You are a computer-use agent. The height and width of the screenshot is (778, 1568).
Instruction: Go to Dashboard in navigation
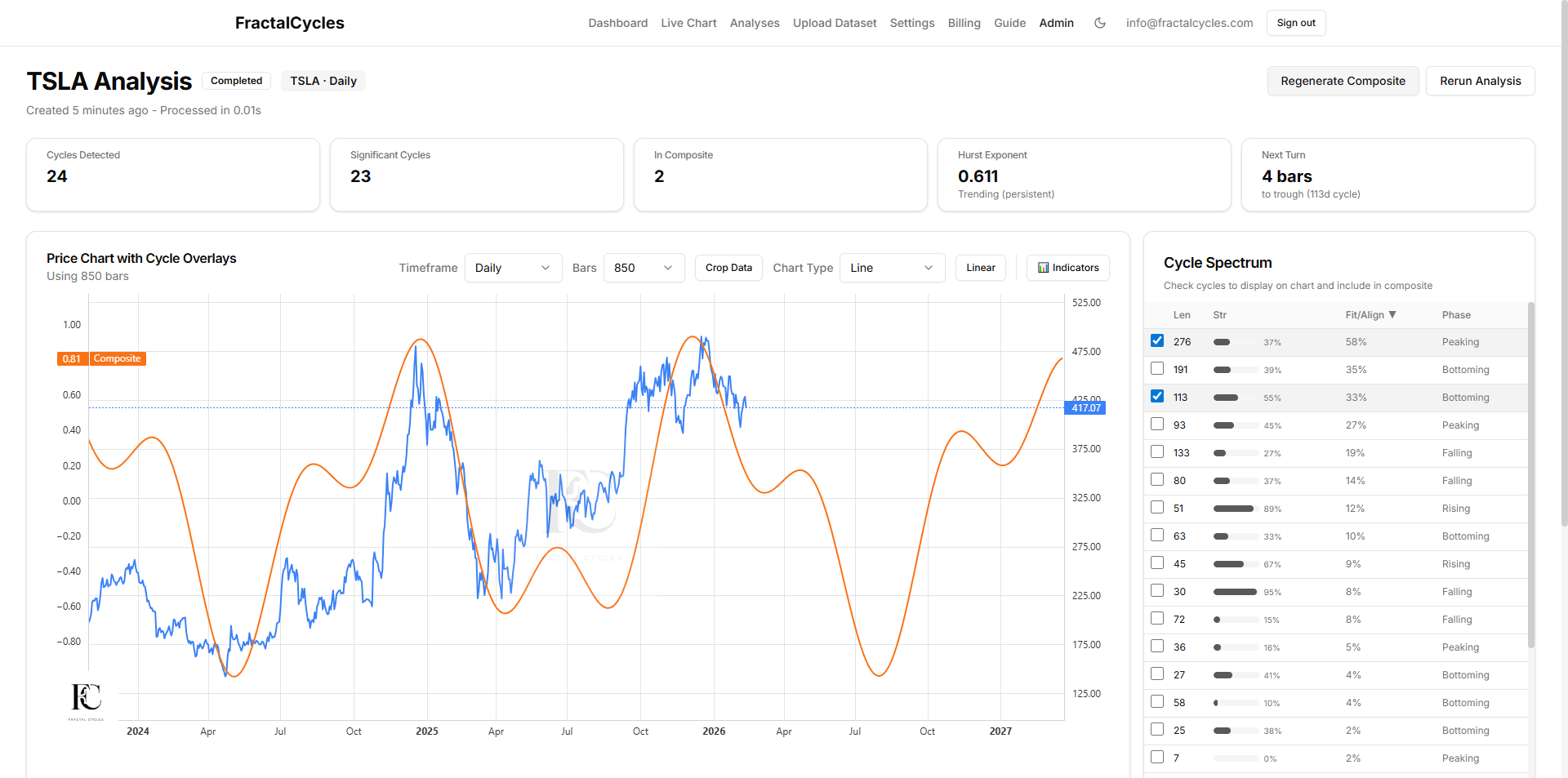618,23
